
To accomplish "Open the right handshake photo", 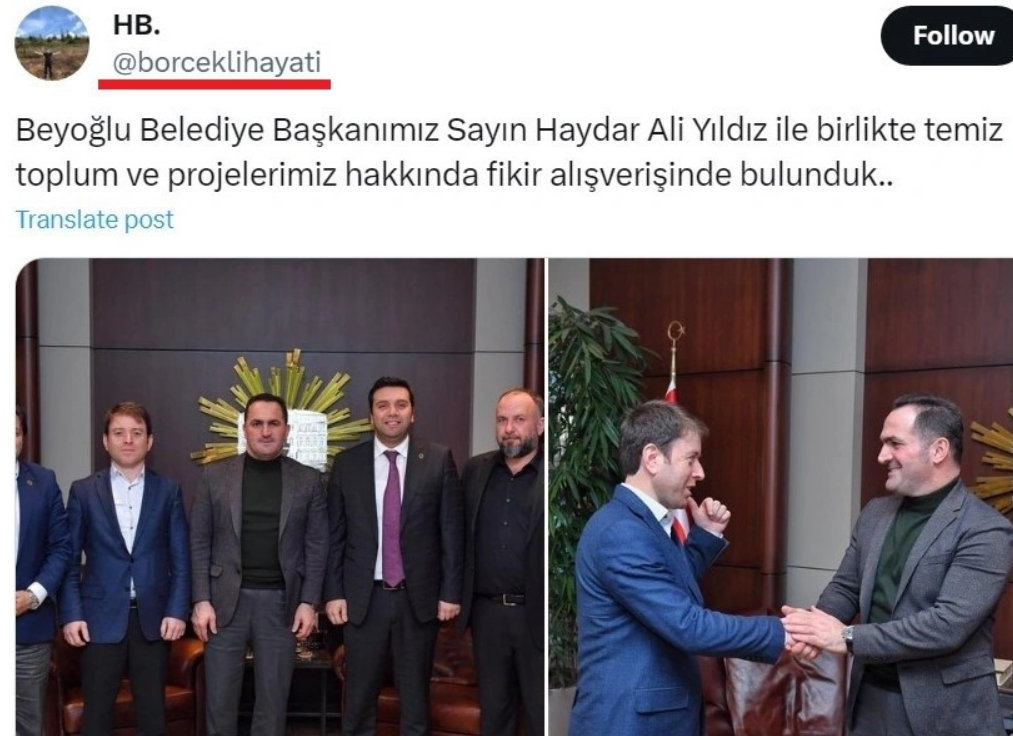I will click(780, 497).
